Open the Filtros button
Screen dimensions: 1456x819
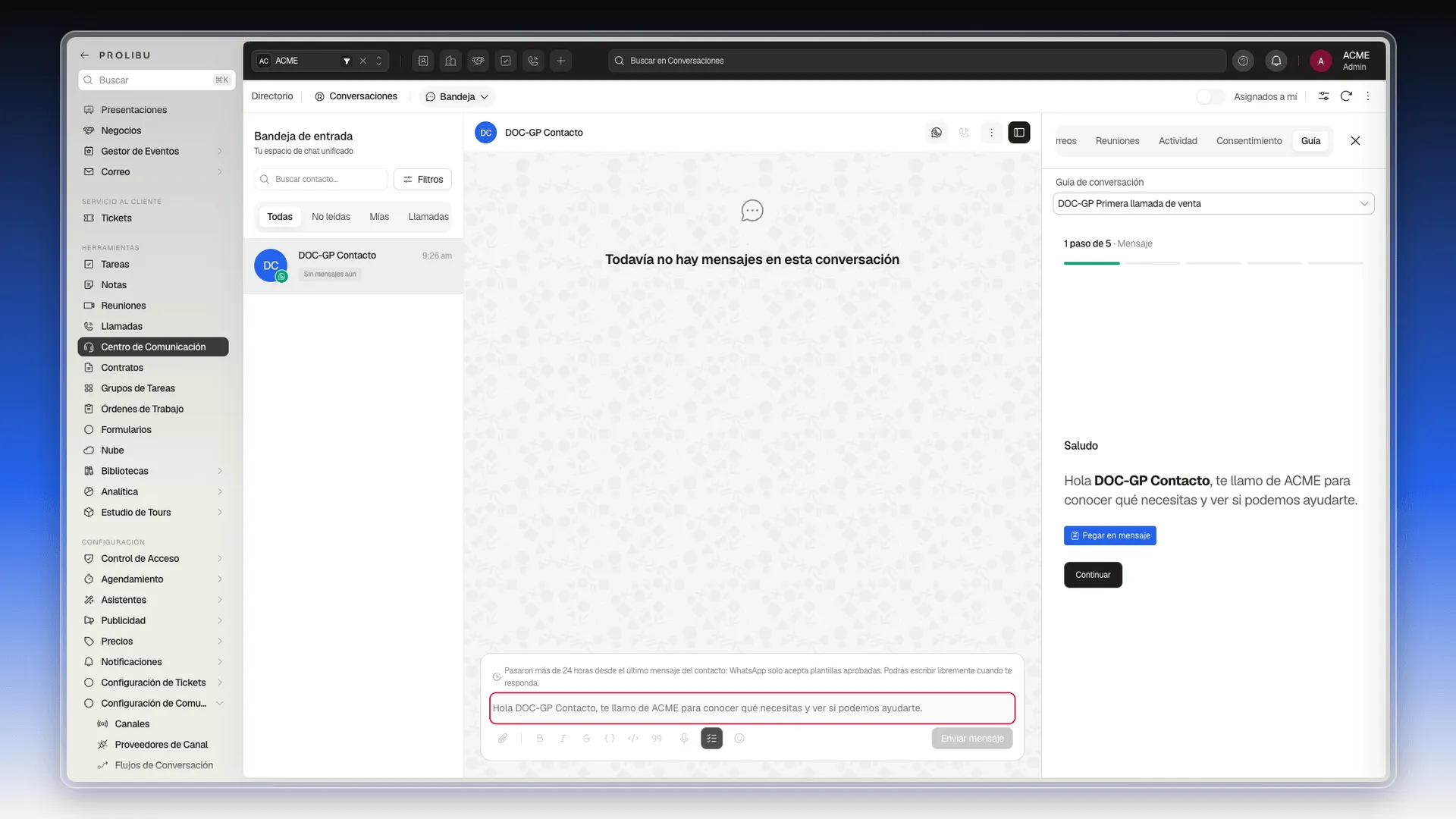422,180
